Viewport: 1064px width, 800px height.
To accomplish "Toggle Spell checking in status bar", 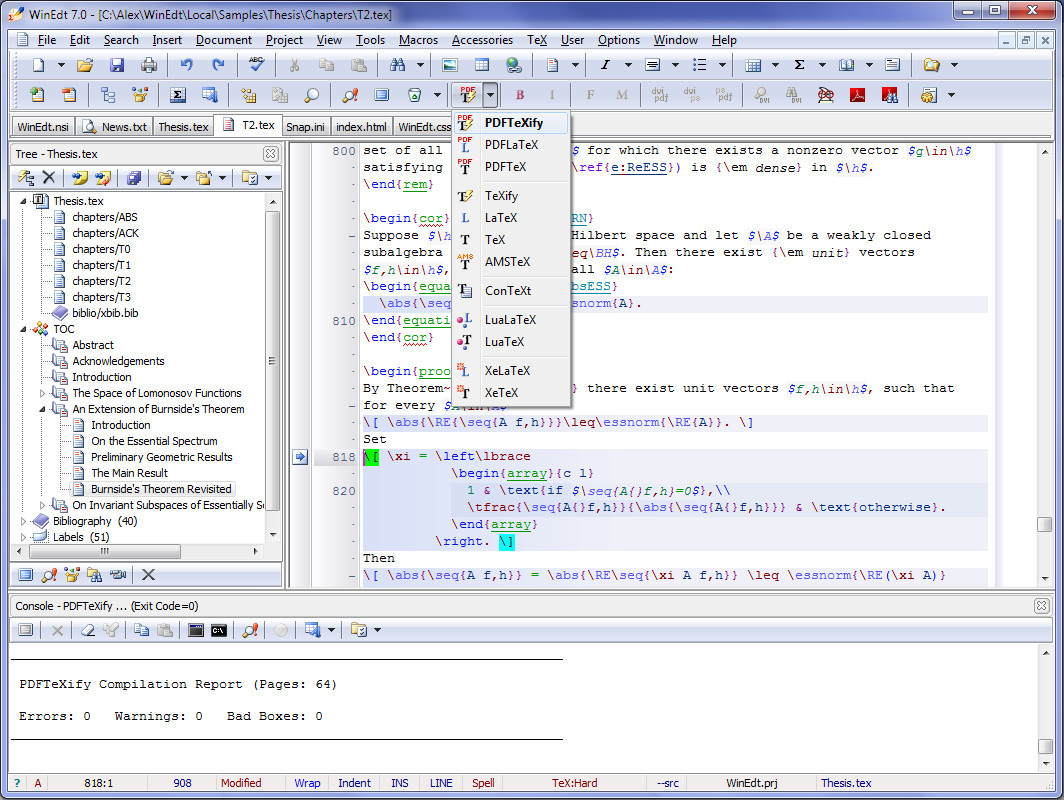I will [483, 783].
